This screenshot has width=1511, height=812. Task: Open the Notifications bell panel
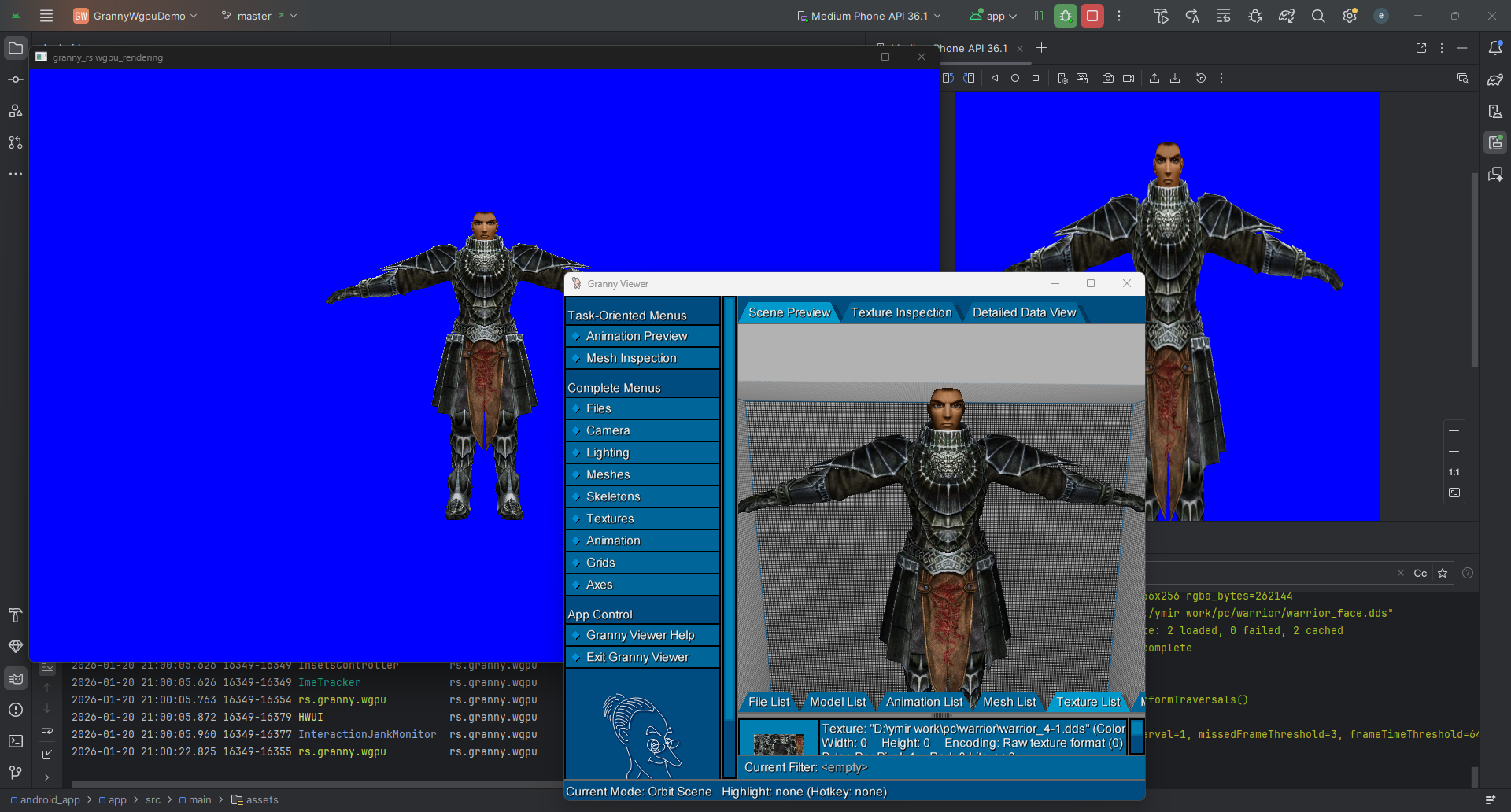[1495, 48]
